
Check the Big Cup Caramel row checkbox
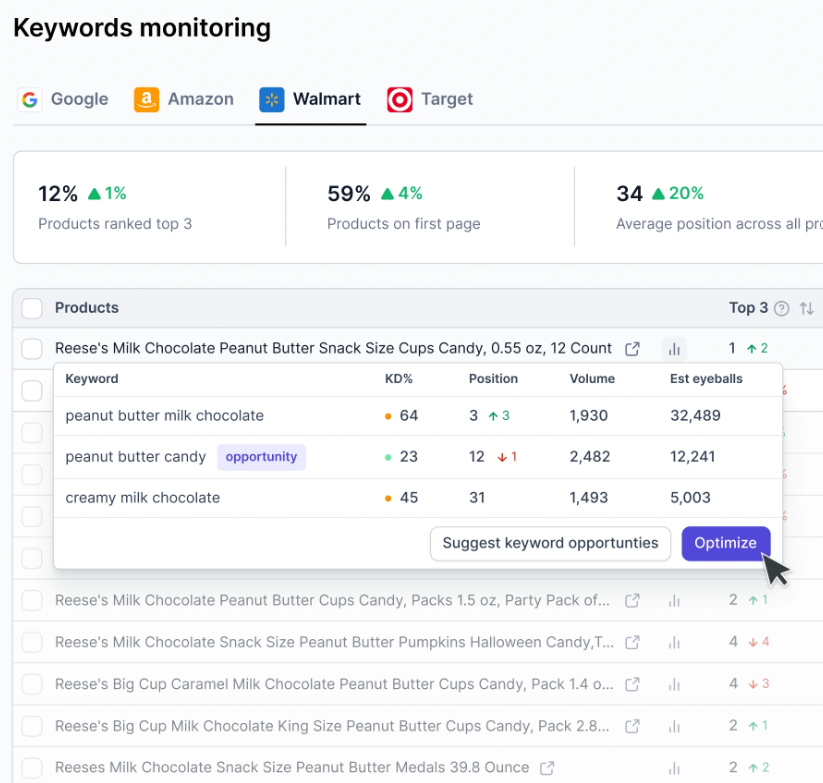click(x=32, y=684)
